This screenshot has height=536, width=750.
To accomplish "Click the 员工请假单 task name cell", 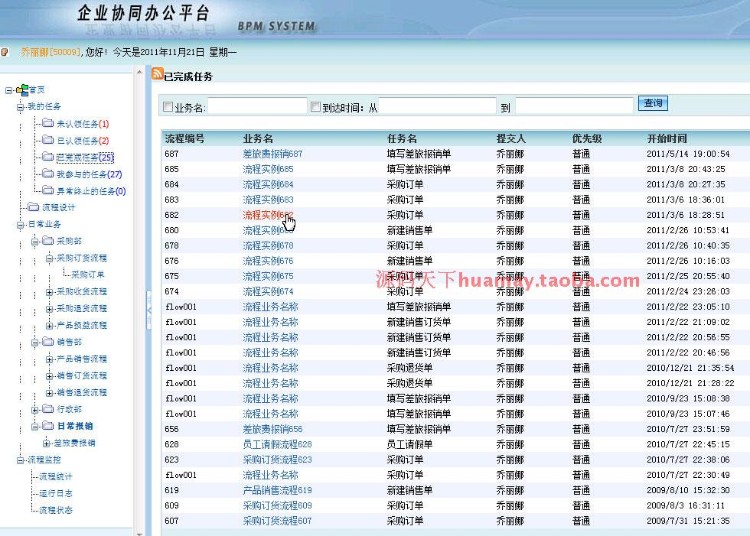I will point(409,444).
